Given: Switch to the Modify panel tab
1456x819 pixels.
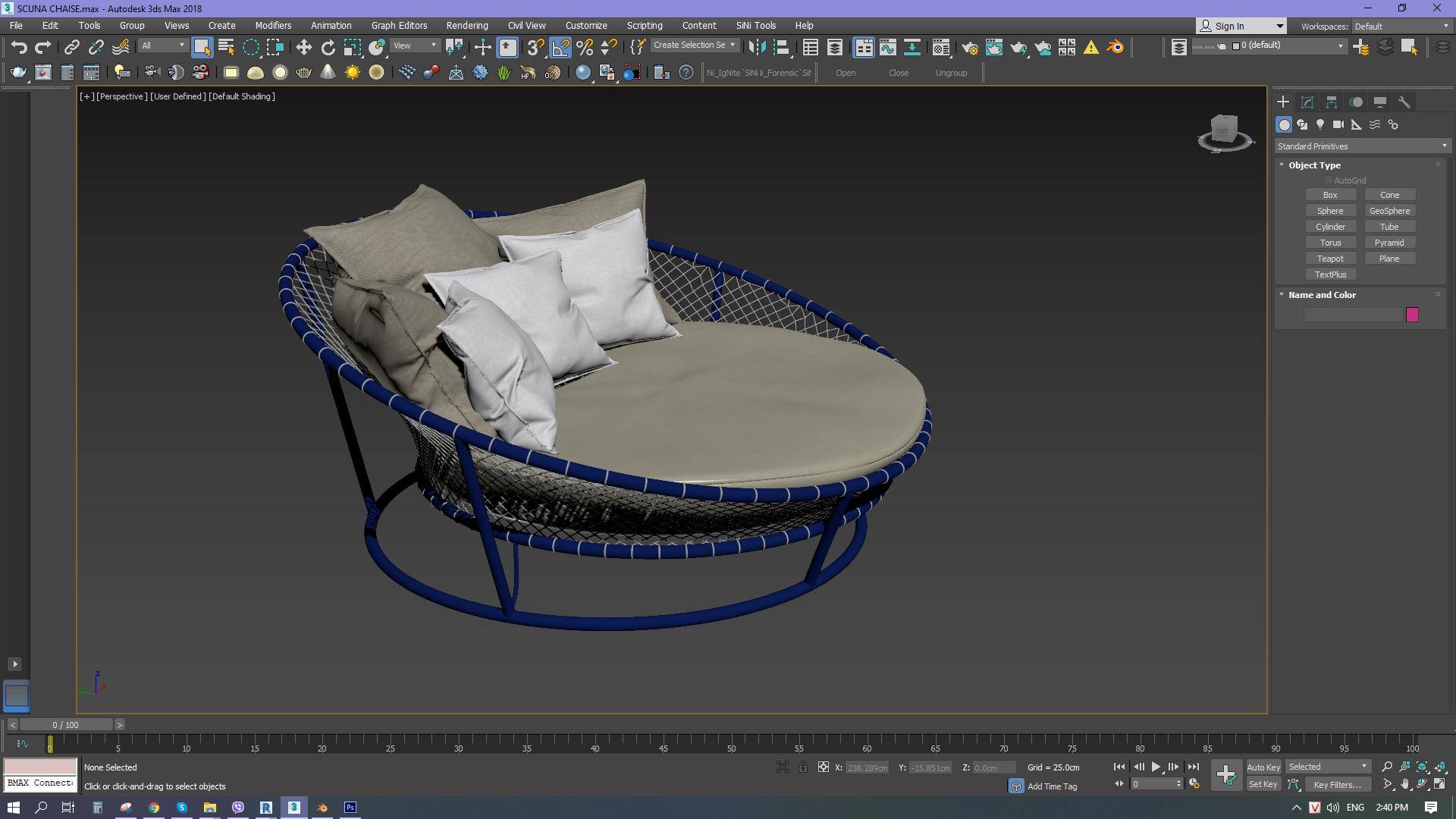Looking at the screenshot, I should click(1307, 102).
